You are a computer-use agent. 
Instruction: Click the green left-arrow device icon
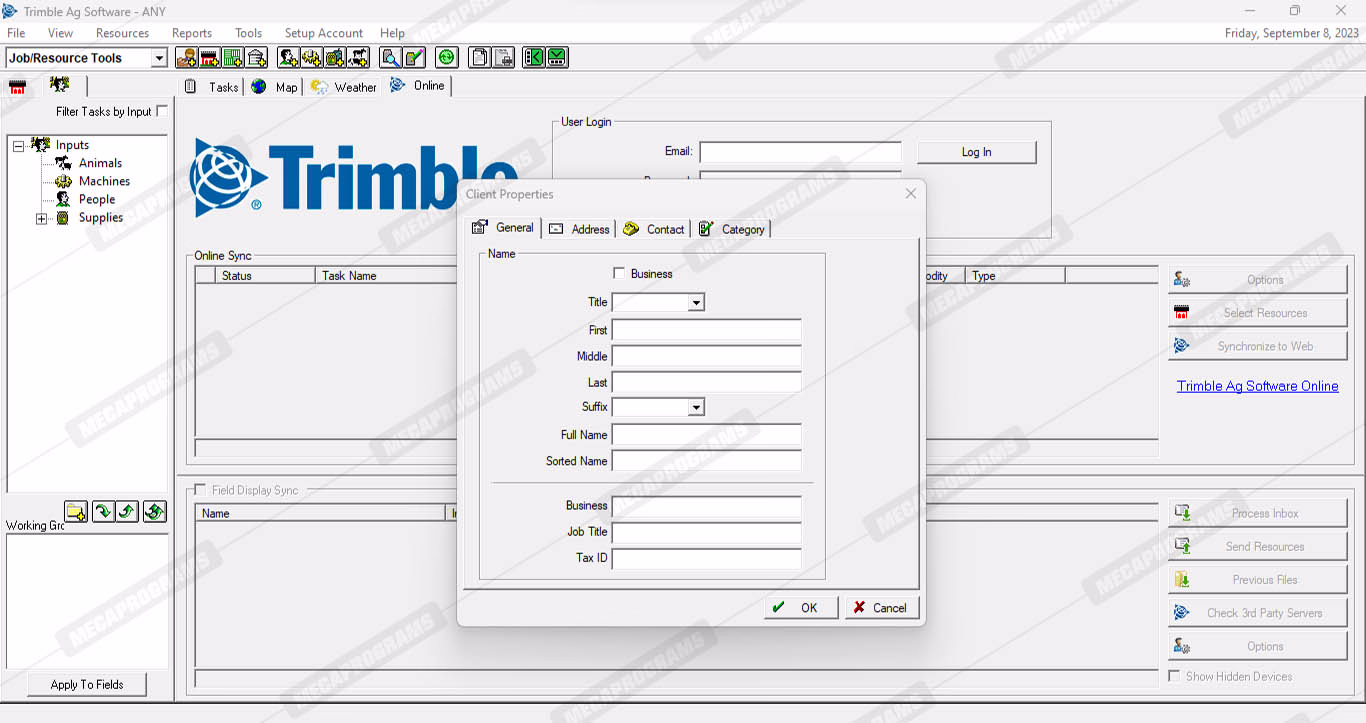tap(534, 58)
